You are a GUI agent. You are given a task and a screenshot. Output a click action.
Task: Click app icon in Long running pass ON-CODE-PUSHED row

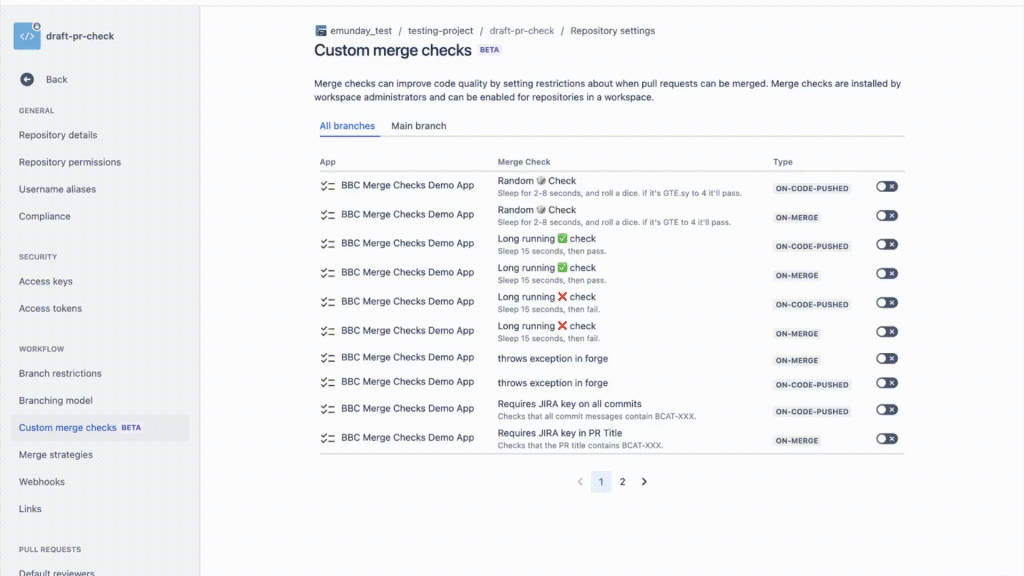tap(328, 244)
